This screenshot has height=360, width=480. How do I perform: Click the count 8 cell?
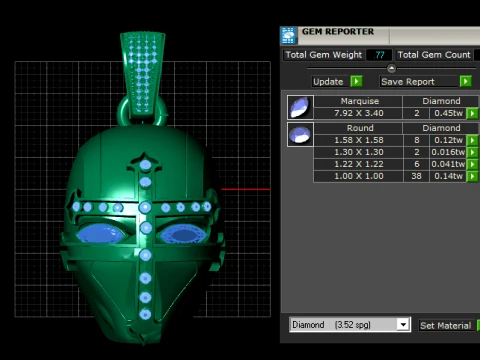[x=416, y=140]
